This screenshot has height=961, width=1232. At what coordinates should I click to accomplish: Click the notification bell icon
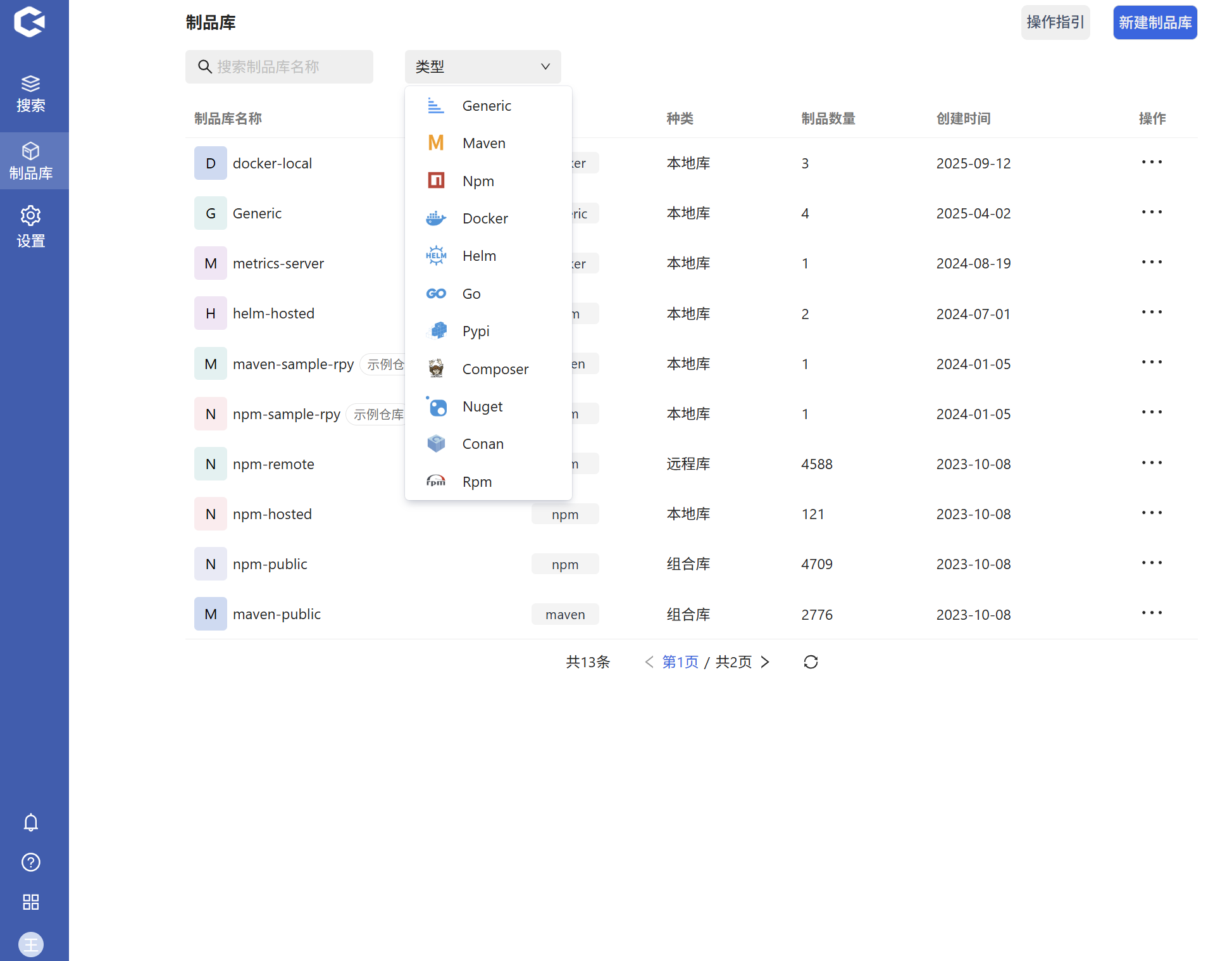(x=30, y=822)
